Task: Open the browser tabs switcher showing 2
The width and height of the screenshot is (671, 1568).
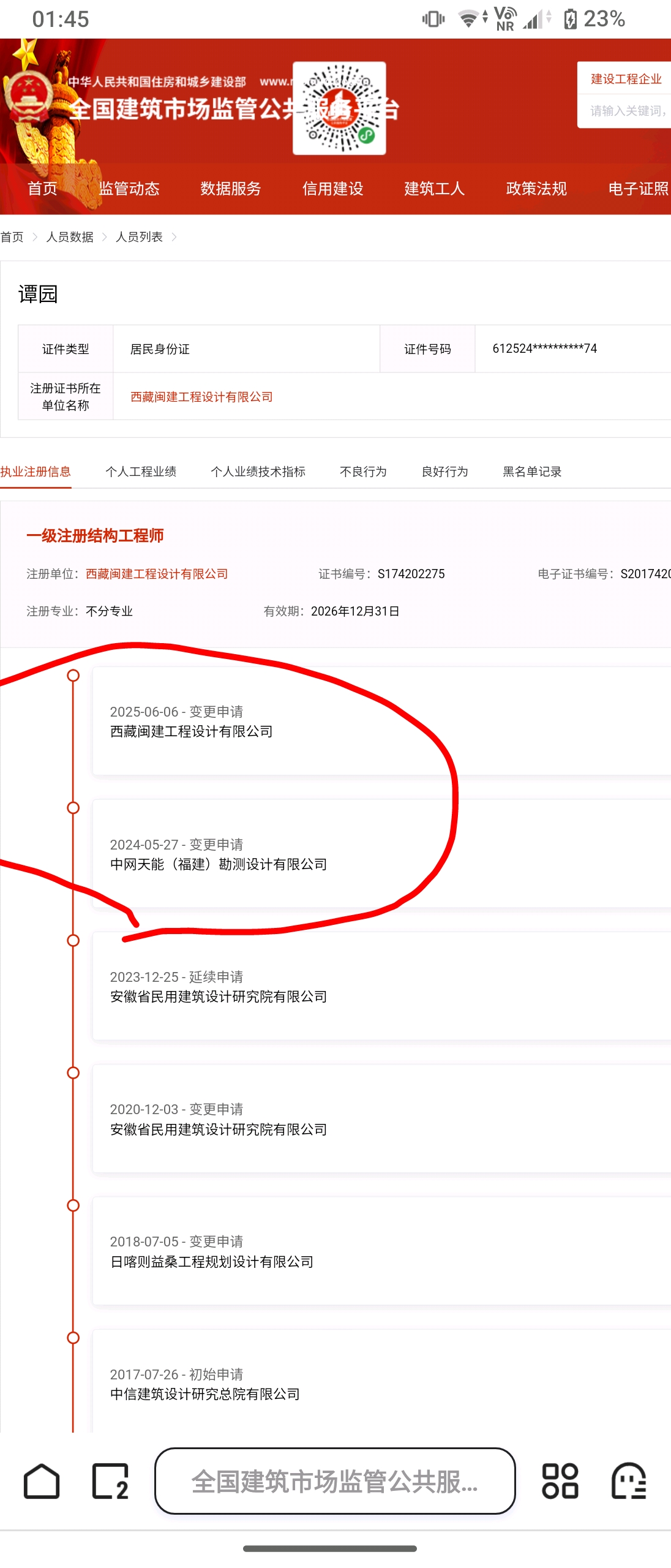Action: pyautogui.click(x=111, y=1481)
